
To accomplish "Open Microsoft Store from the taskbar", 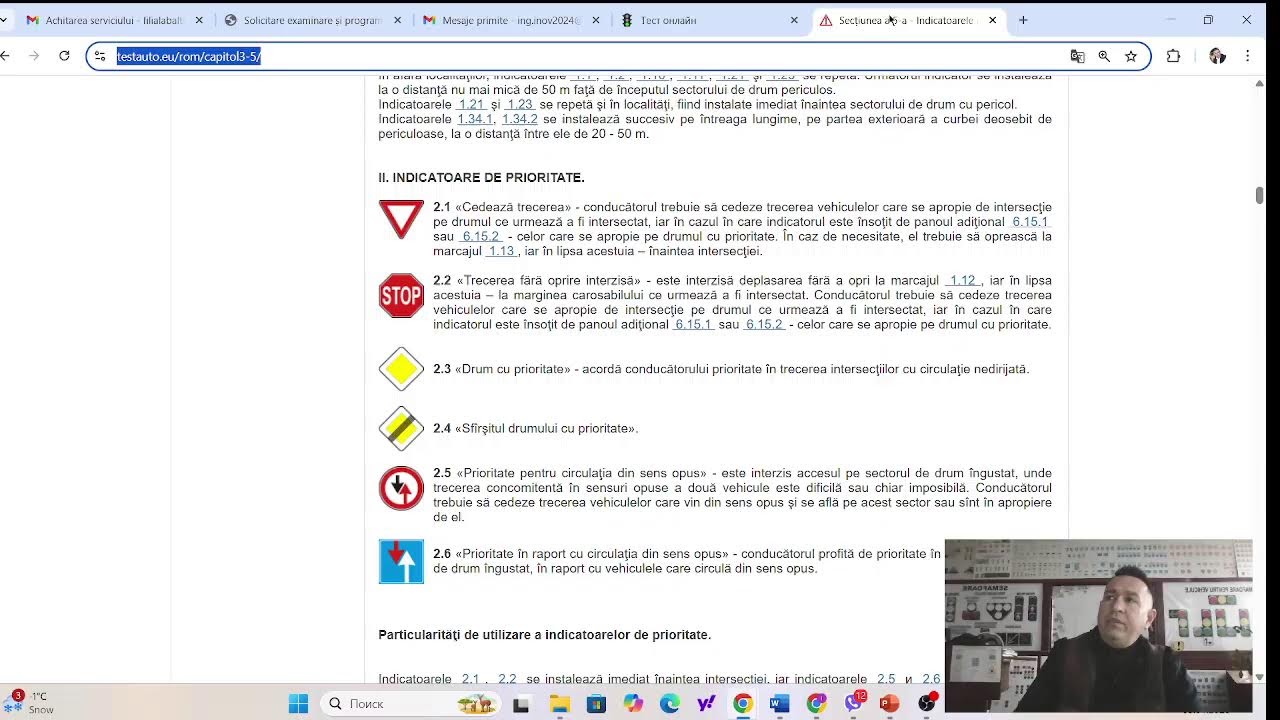I will coord(596,704).
